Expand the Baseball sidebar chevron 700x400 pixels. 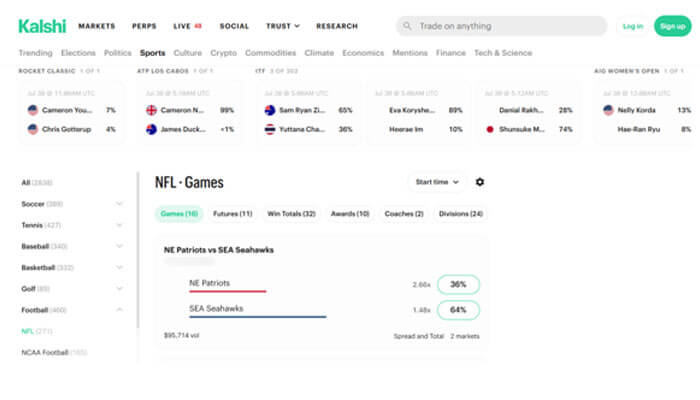click(x=119, y=246)
